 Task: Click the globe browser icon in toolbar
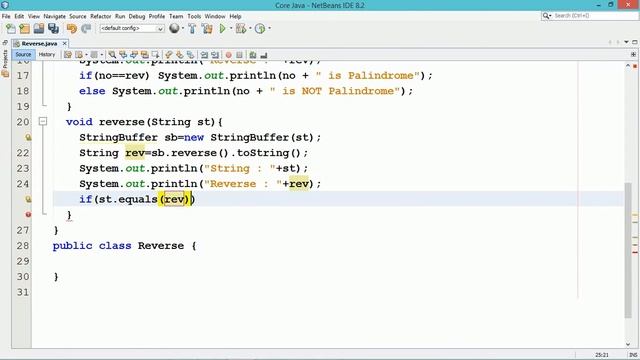[174, 28]
